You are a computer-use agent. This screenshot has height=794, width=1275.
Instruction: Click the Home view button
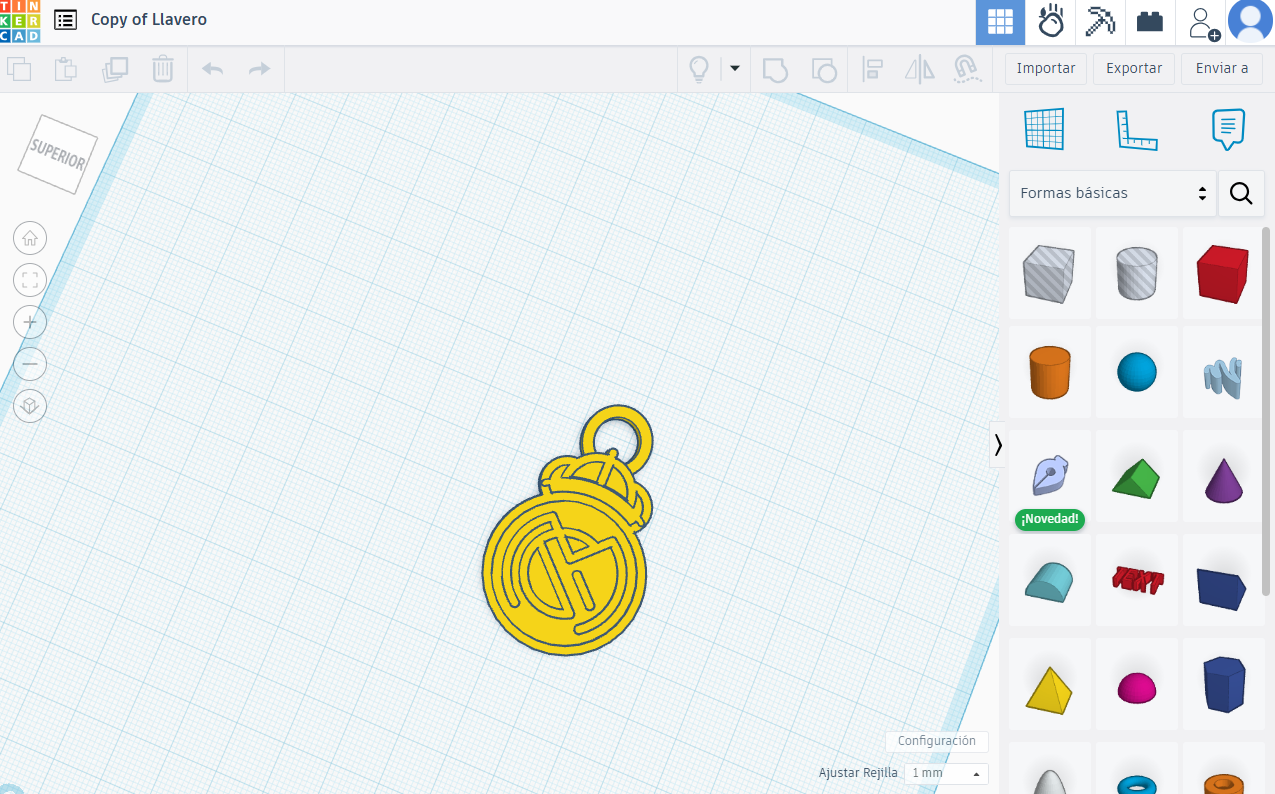(30, 238)
